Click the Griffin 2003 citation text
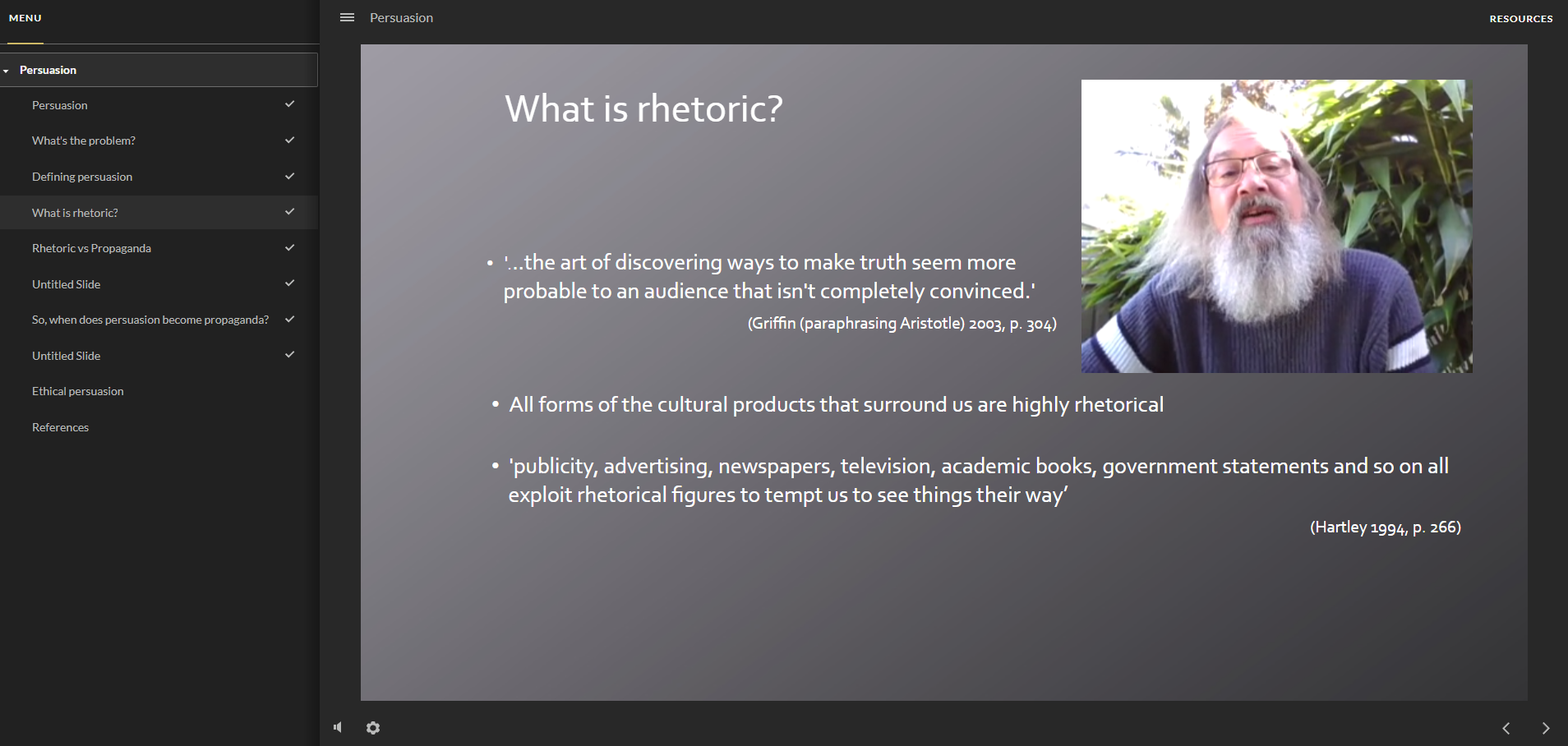This screenshot has width=1568, height=746. [902, 324]
